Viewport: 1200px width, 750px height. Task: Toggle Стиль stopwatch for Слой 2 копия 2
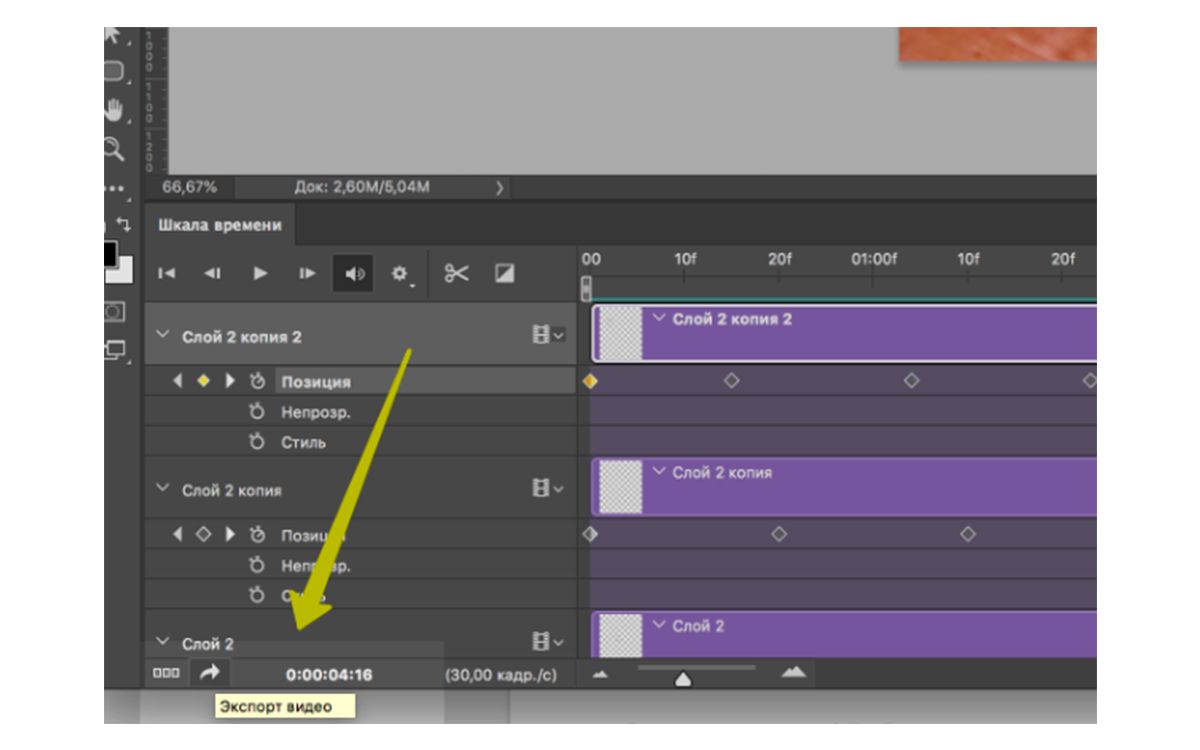pos(256,441)
